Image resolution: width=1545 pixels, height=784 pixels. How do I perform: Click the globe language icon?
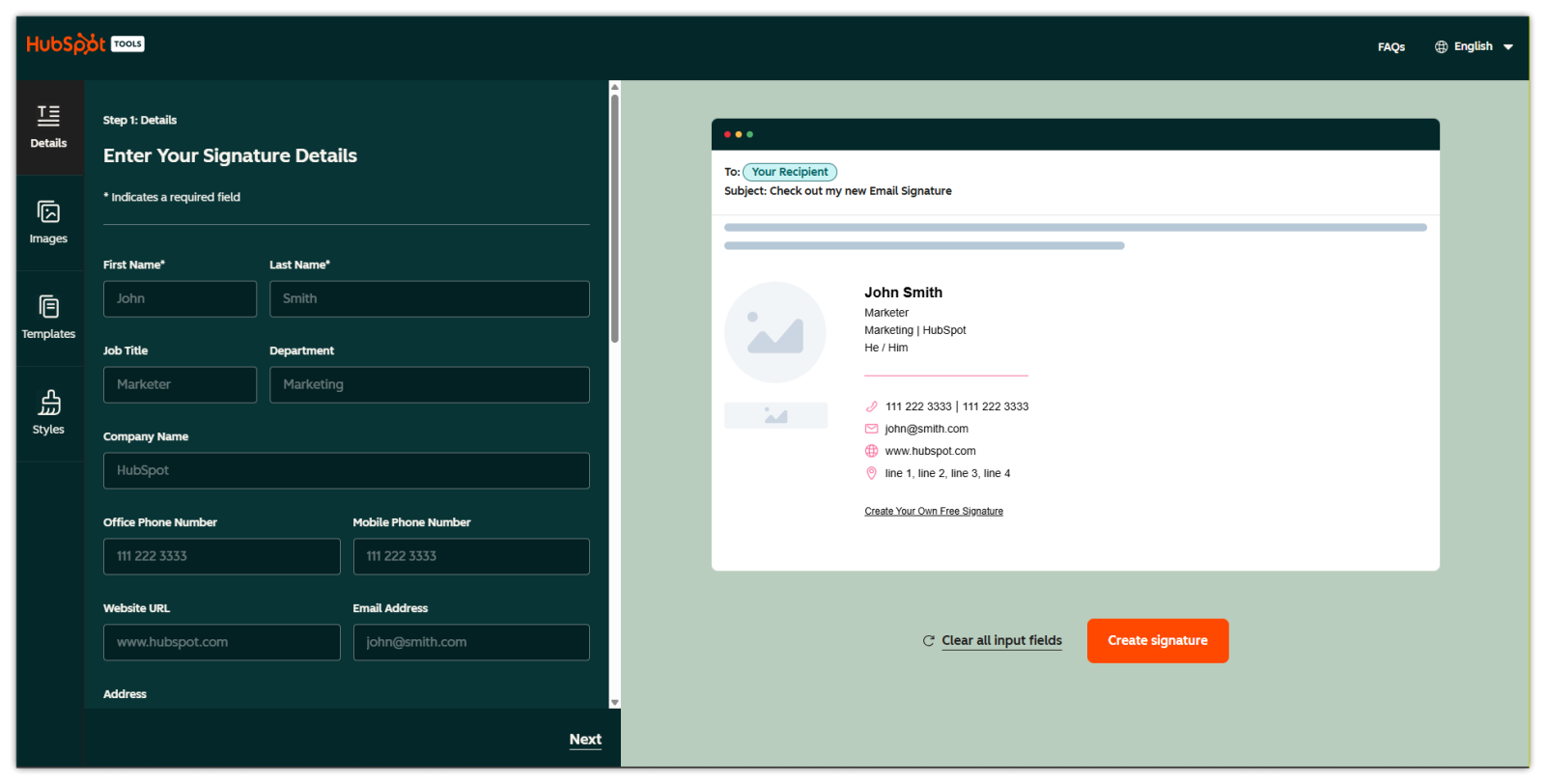[x=1441, y=46]
